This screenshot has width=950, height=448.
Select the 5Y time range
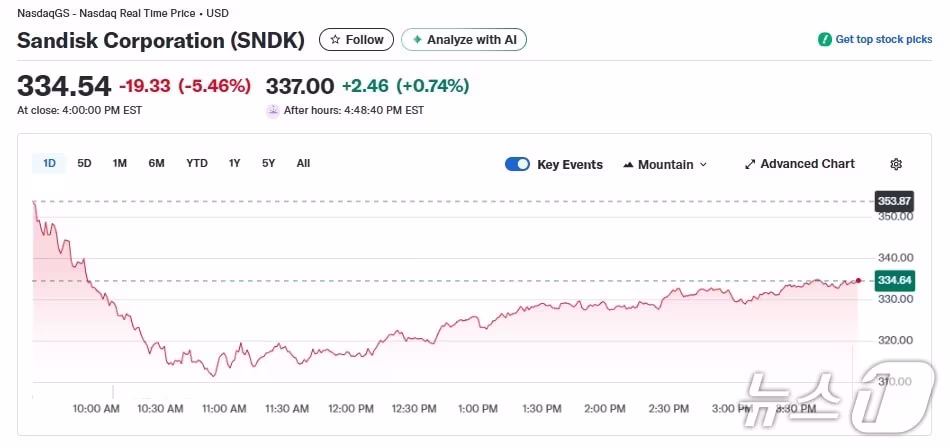pos(268,163)
